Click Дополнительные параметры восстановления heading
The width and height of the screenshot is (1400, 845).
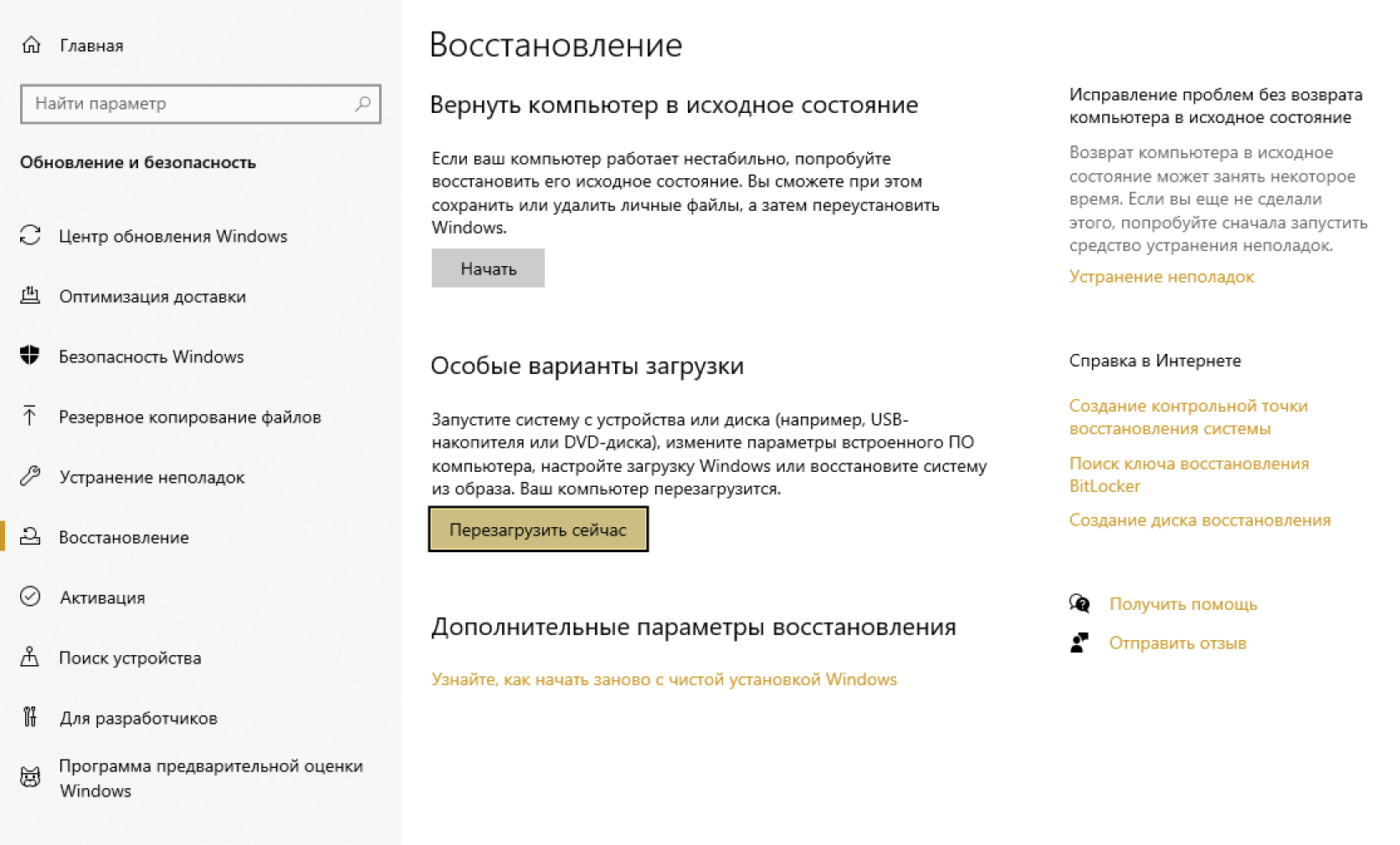(x=694, y=627)
